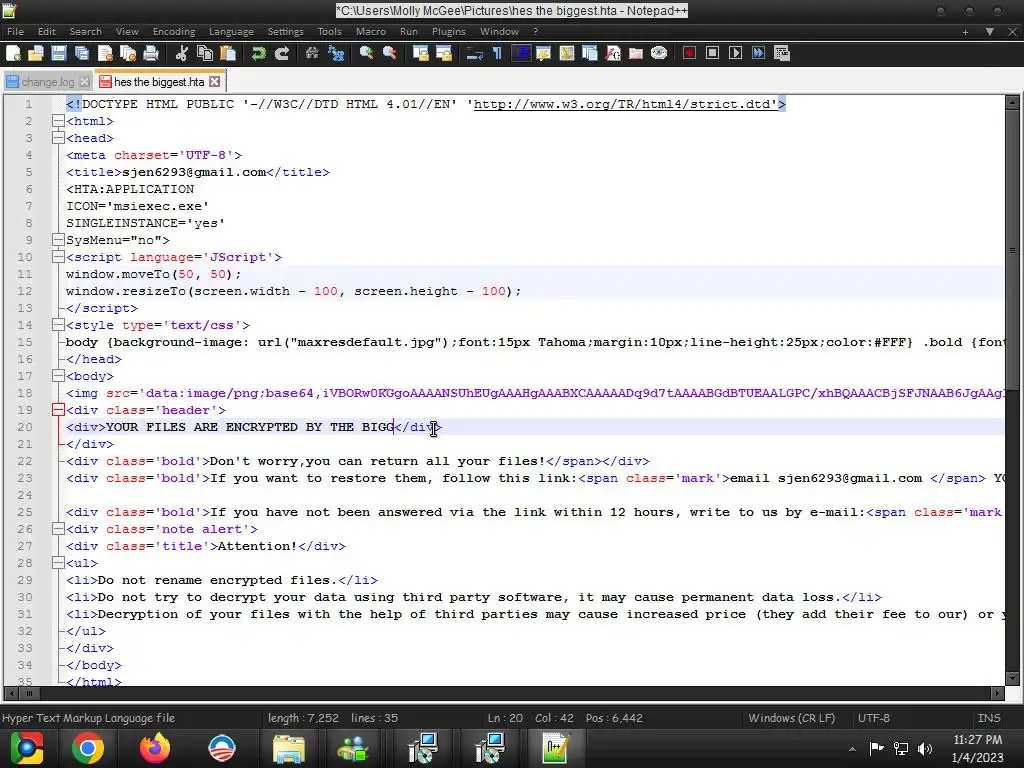The height and width of the screenshot is (768, 1024).
Task: Cut selection using scissors icon
Action: (182, 54)
